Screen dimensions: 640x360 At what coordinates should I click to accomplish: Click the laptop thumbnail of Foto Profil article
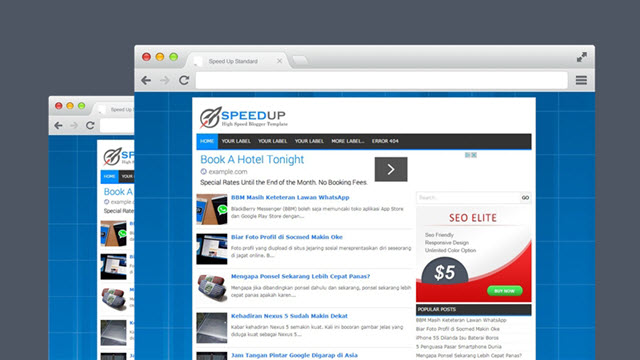[x=212, y=249]
